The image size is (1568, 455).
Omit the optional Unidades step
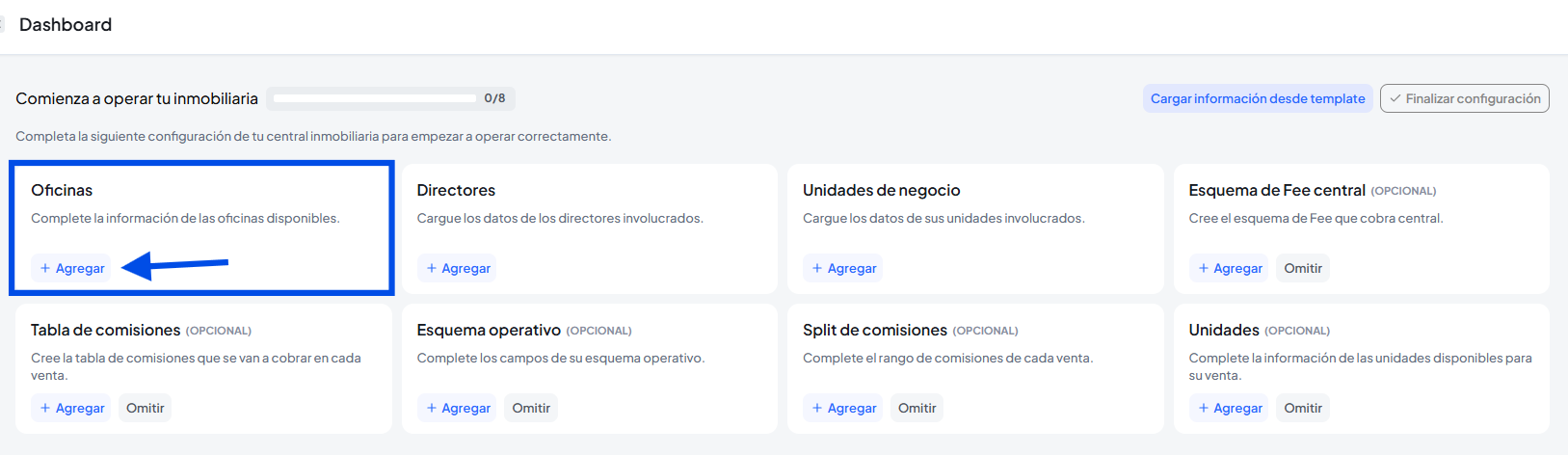tap(1302, 408)
